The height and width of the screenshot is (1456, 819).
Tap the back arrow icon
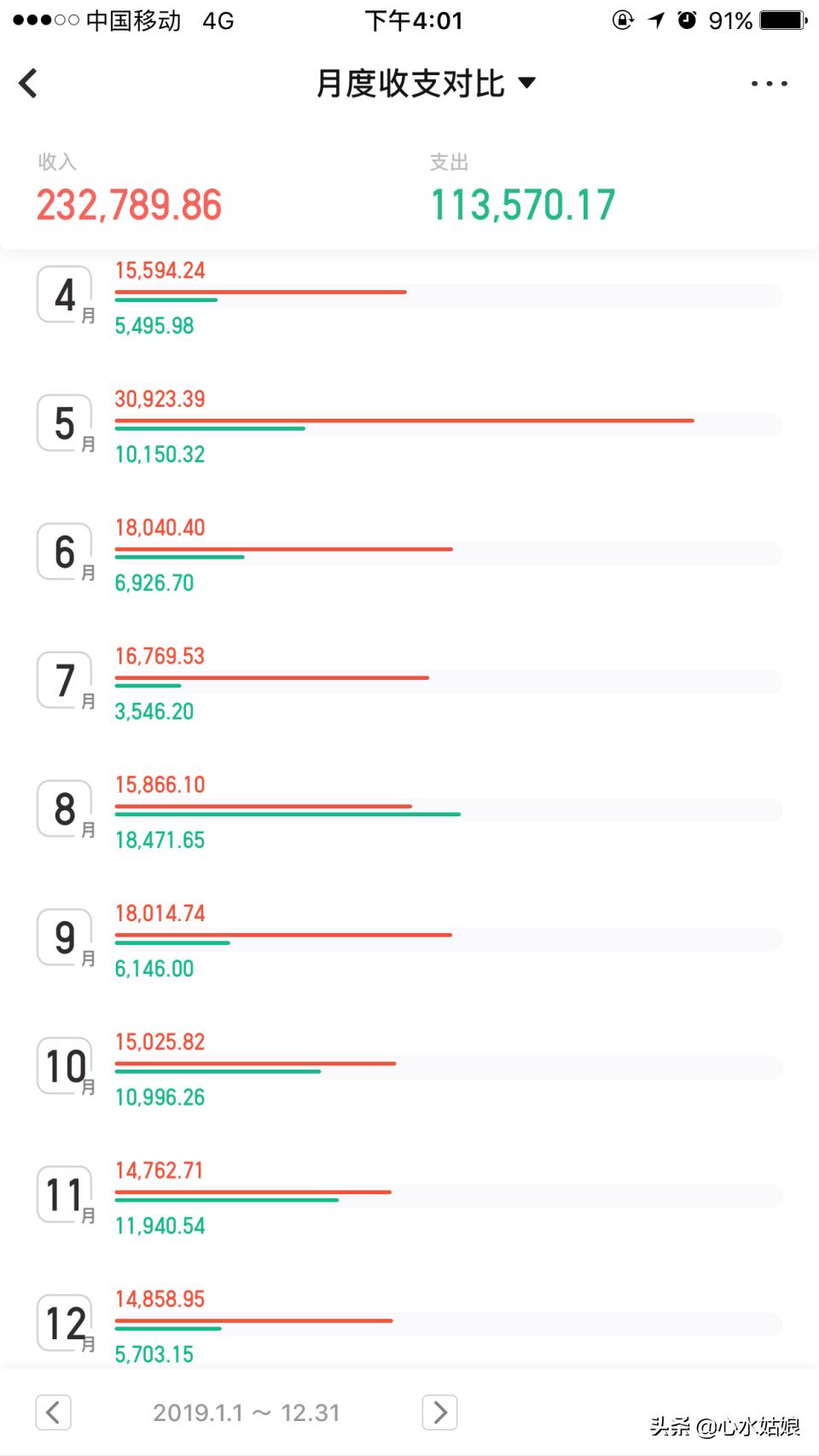pyautogui.click(x=29, y=84)
